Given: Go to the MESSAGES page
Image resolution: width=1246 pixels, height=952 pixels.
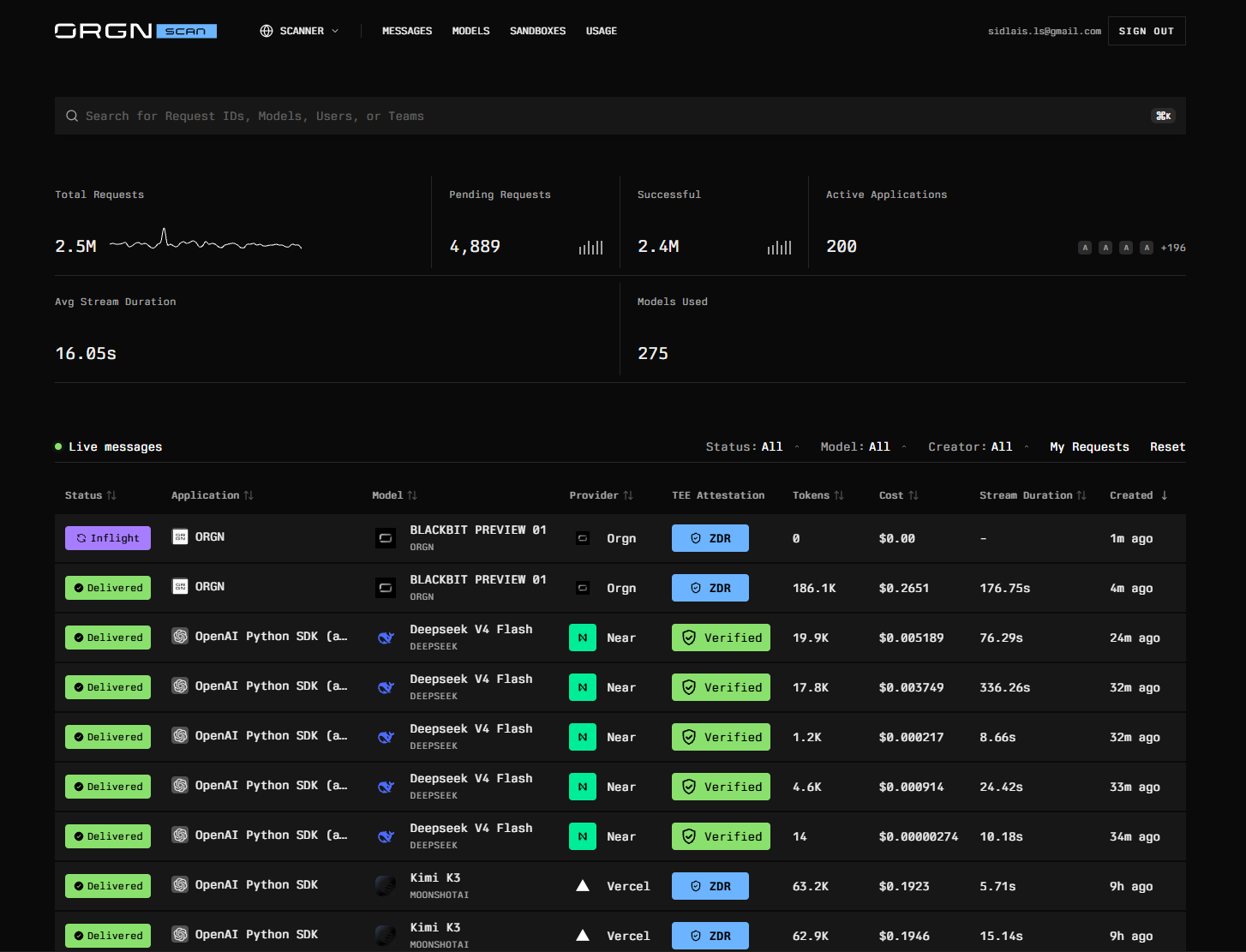Looking at the screenshot, I should [407, 31].
